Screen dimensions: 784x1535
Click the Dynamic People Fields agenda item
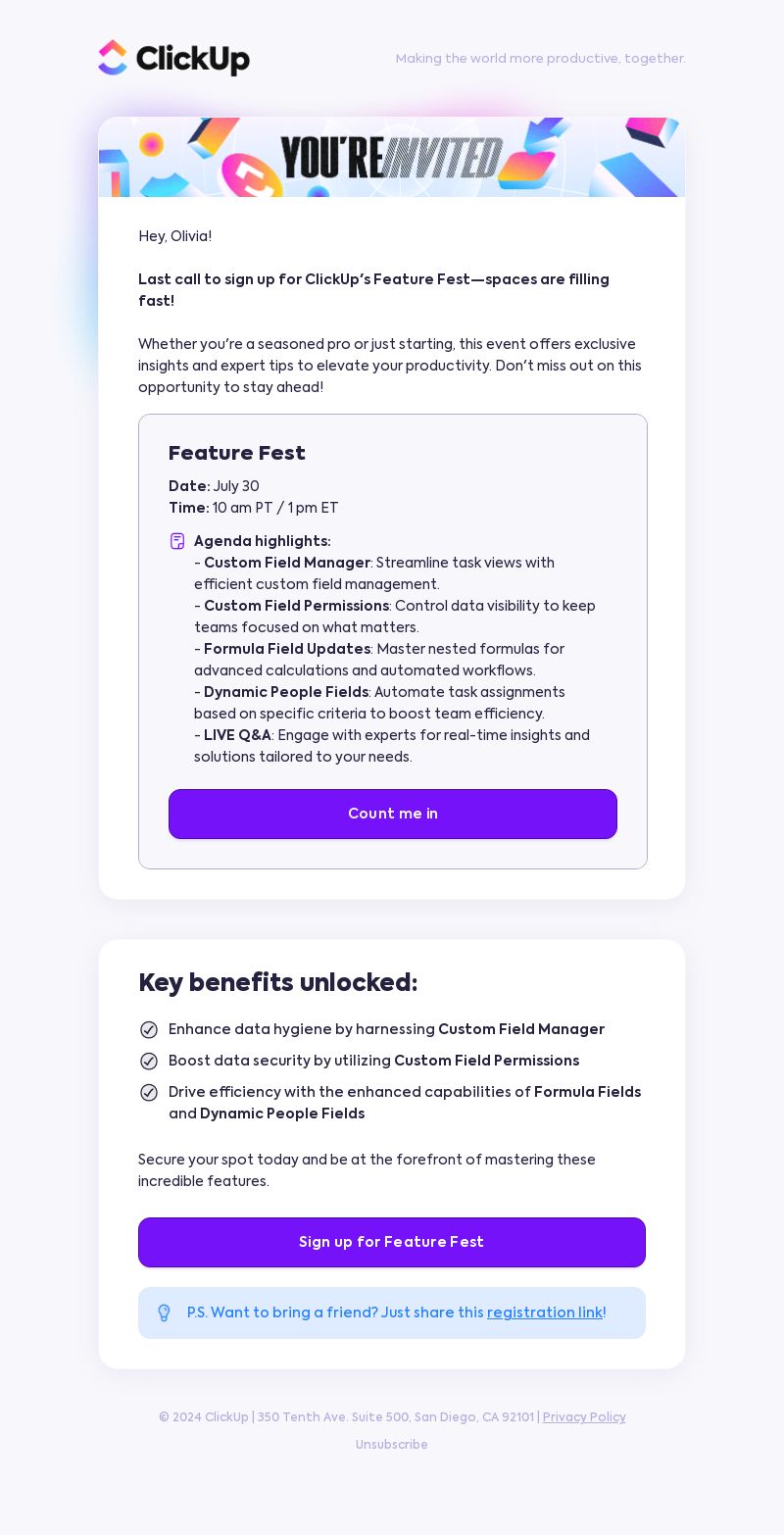[x=380, y=703]
